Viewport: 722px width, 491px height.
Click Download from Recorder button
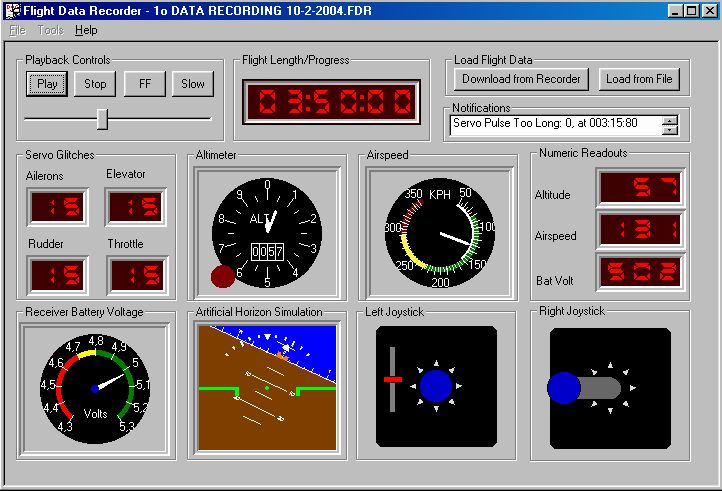click(x=521, y=79)
